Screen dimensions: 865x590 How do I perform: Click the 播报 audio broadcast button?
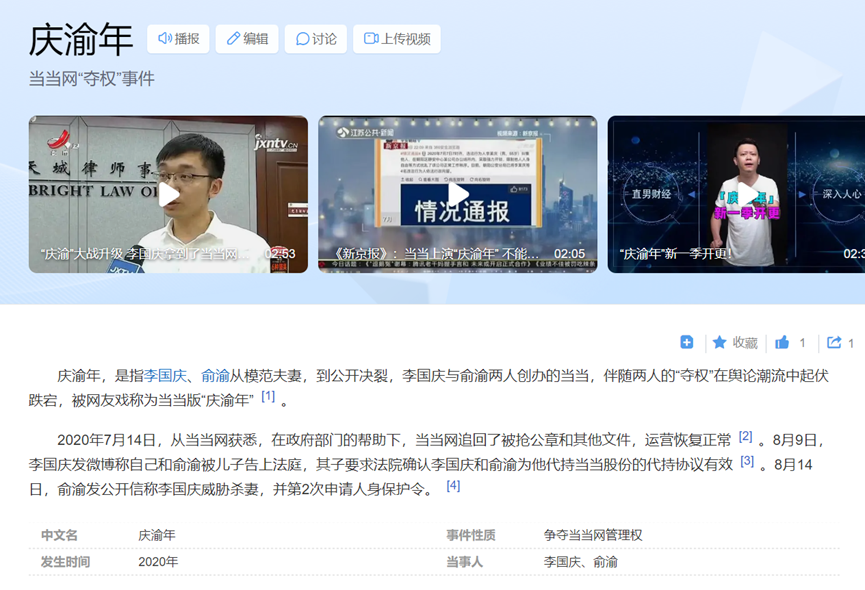point(178,39)
